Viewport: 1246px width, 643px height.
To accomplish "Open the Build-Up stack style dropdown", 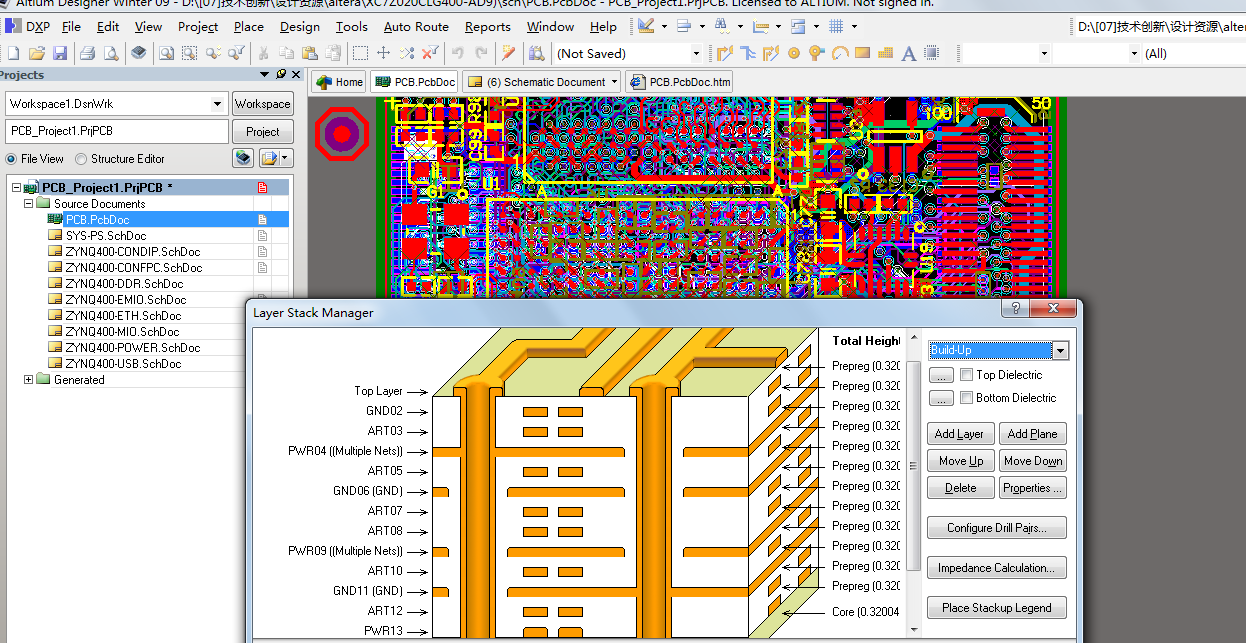I will tap(1060, 350).
